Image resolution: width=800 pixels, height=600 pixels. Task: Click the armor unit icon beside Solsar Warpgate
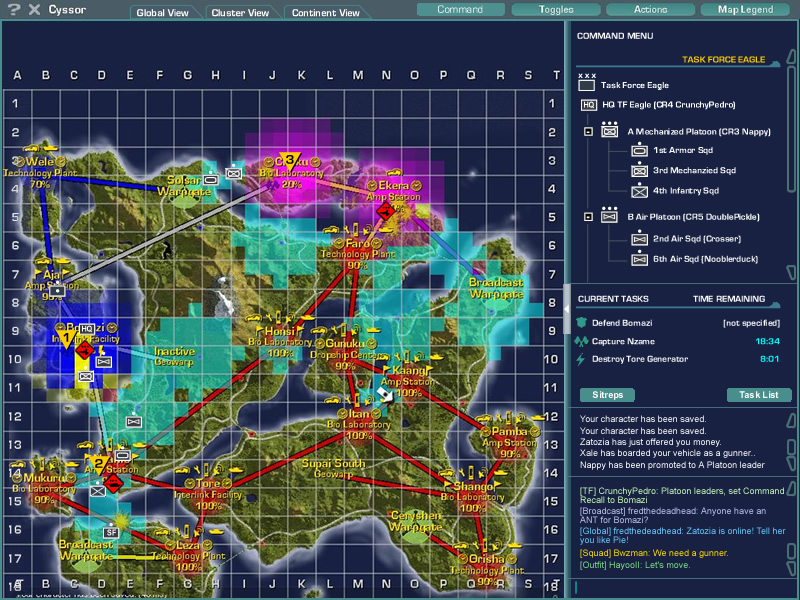coord(210,179)
